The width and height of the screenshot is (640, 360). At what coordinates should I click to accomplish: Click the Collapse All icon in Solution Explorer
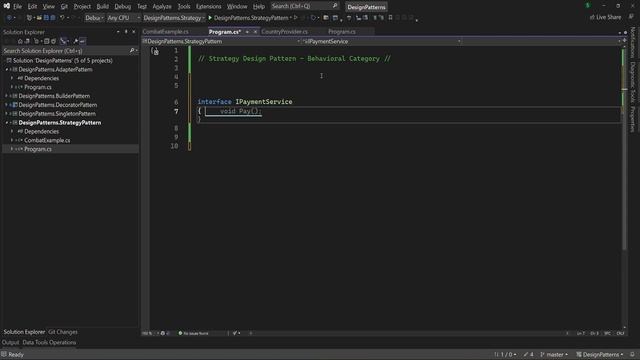(47, 41)
